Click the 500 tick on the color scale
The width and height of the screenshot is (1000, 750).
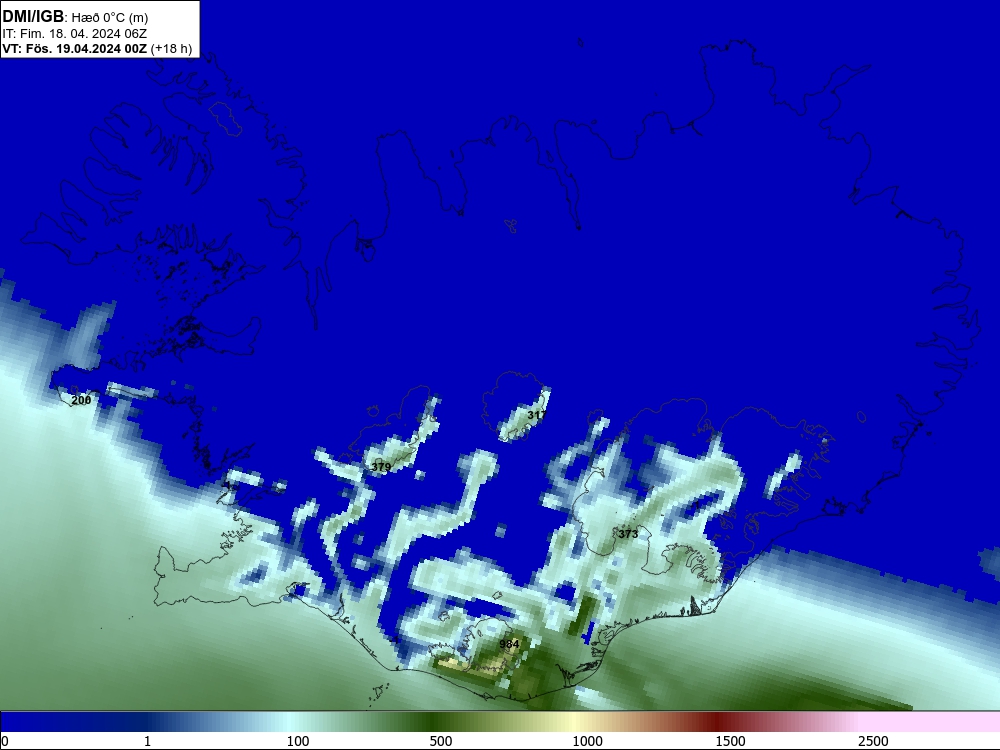[x=441, y=741]
